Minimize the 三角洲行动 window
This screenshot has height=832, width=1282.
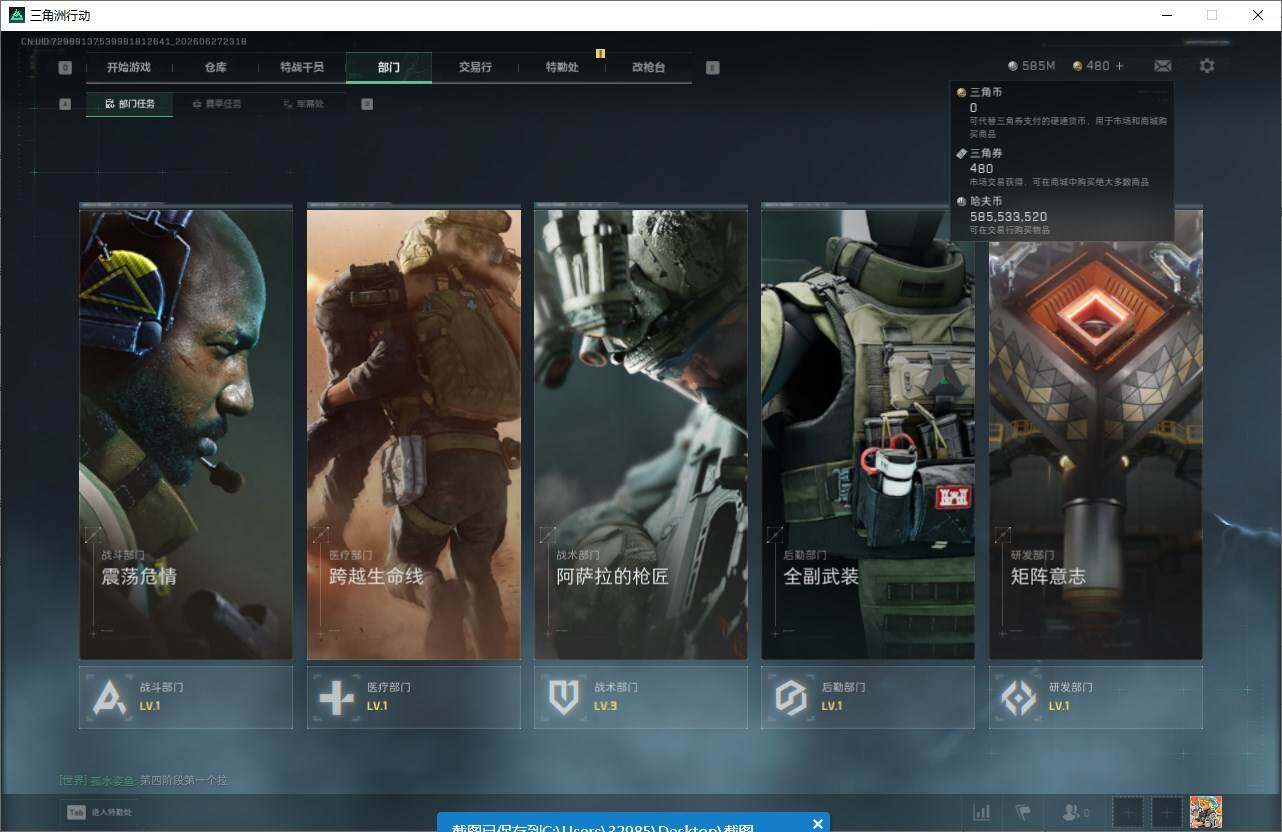[x=1166, y=15]
